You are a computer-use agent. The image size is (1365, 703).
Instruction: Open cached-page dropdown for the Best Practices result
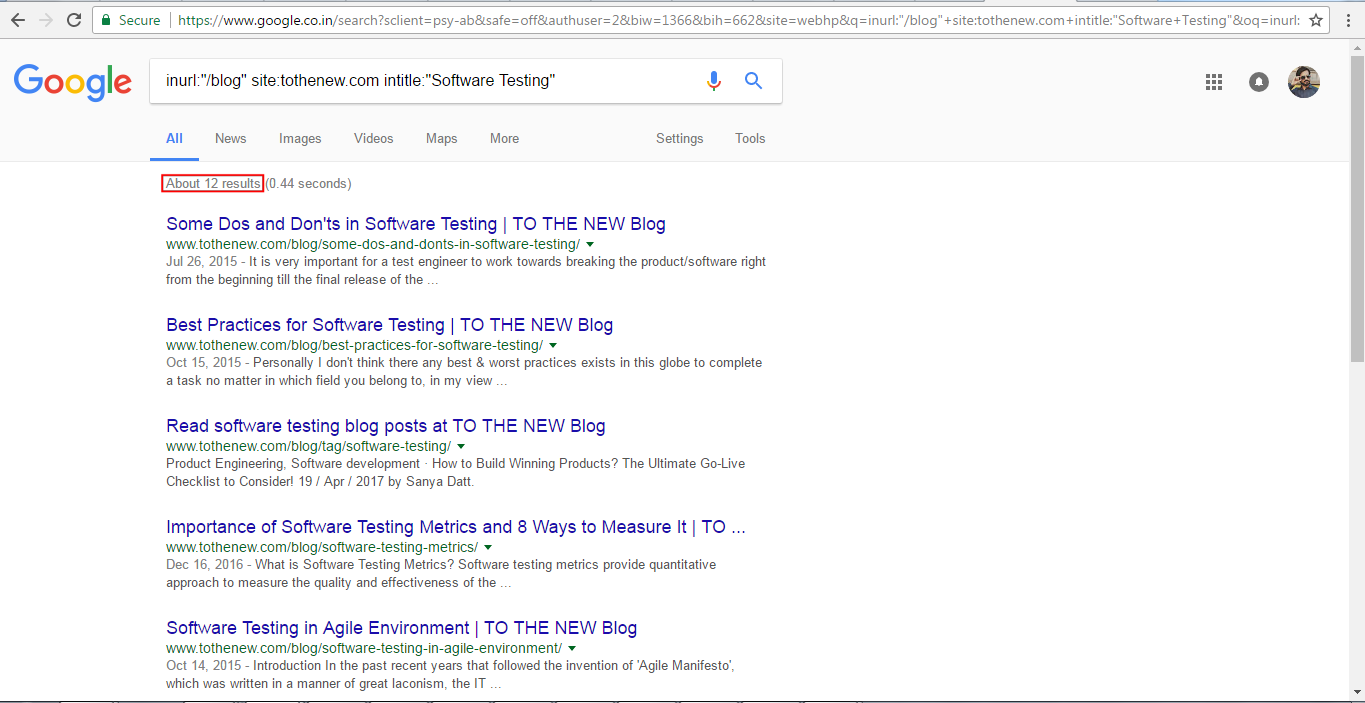pos(552,344)
